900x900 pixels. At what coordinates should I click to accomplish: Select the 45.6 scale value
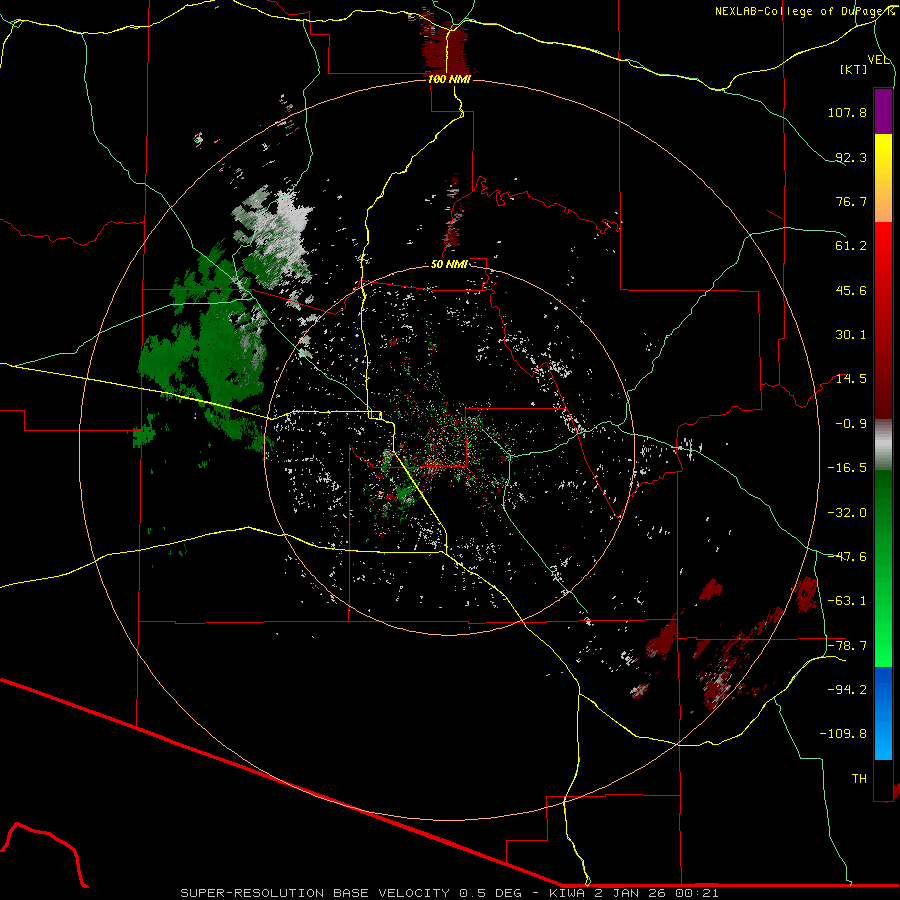pos(851,290)
